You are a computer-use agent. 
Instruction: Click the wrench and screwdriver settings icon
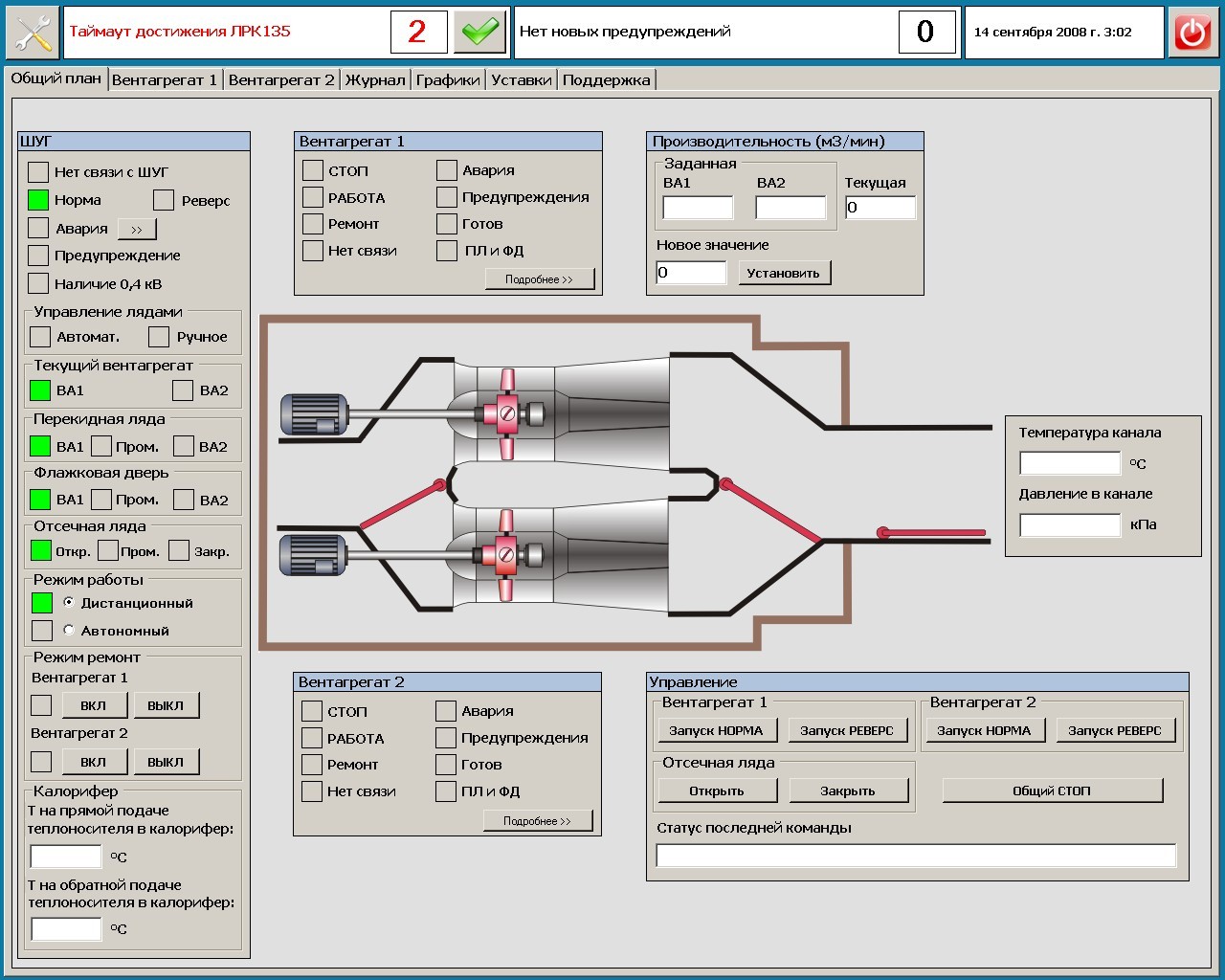click(x=33, y=33)
